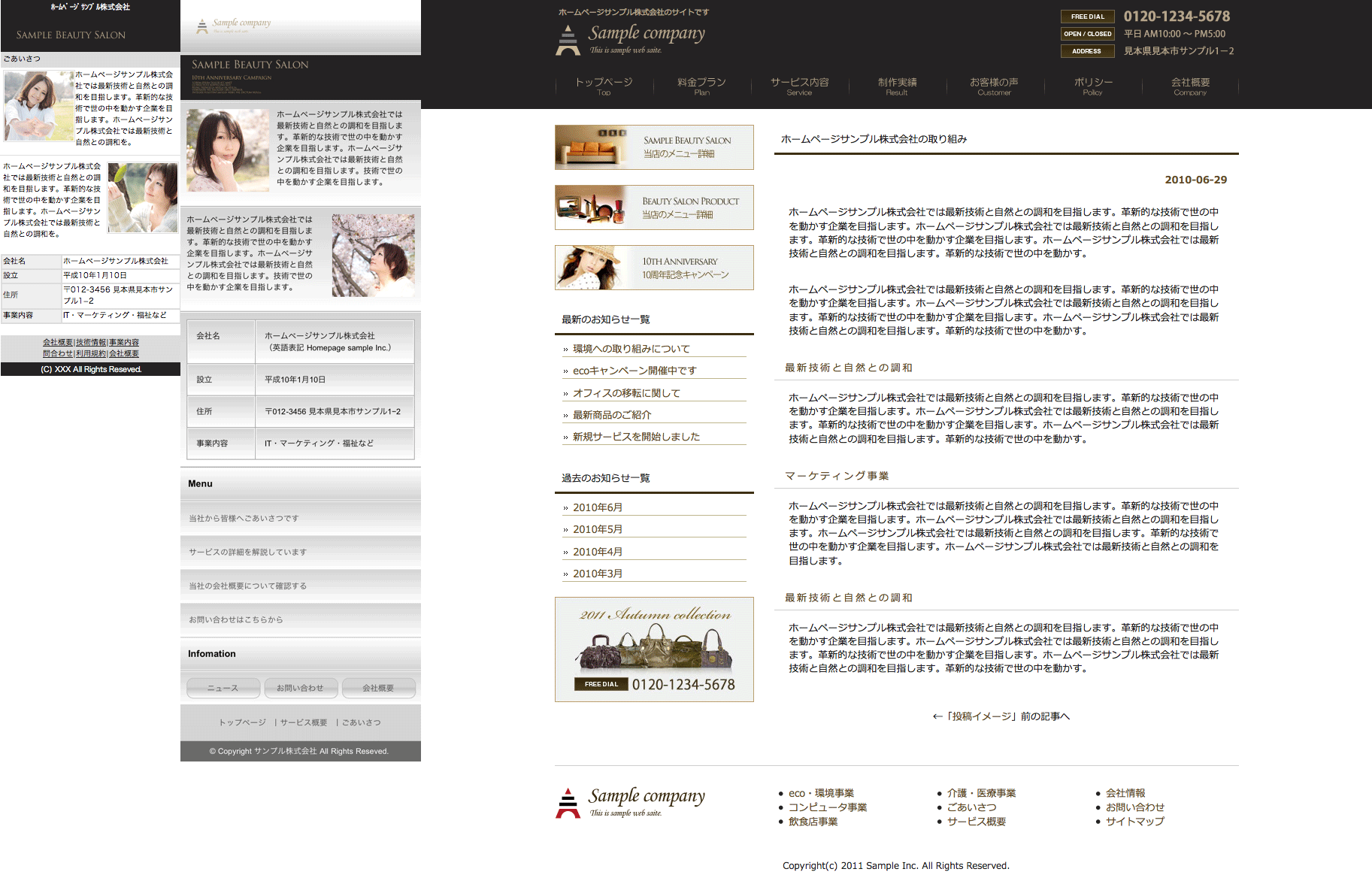The height and width of the screenshot is (875, 1372).
Task: Click the サイトマップ footer link
Action: pyautogui.click(x=1134, y=822)
